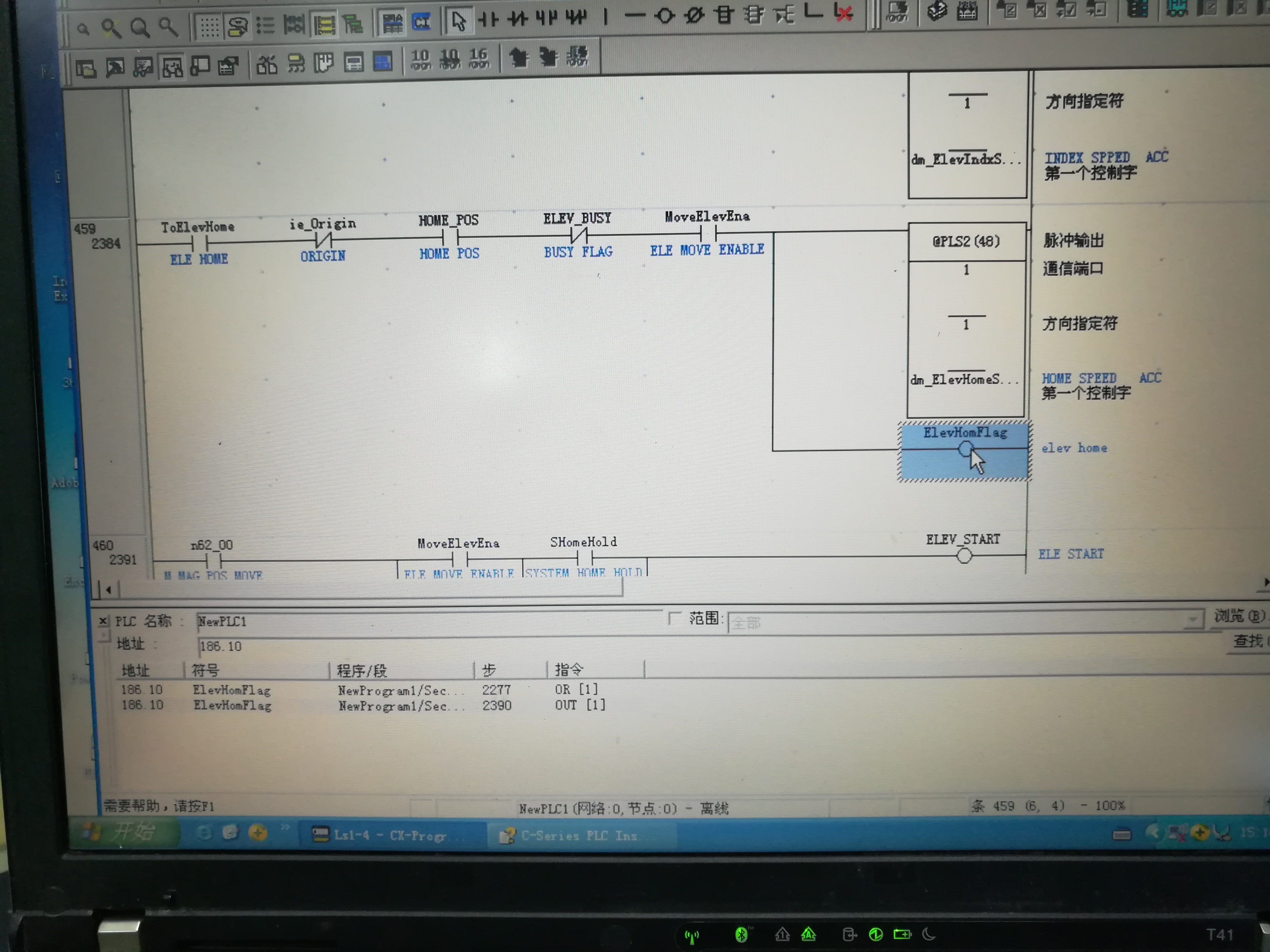1270x952 pixels.
Task: Click the hexadecimal 16 display icon
Action: point(478,59)
